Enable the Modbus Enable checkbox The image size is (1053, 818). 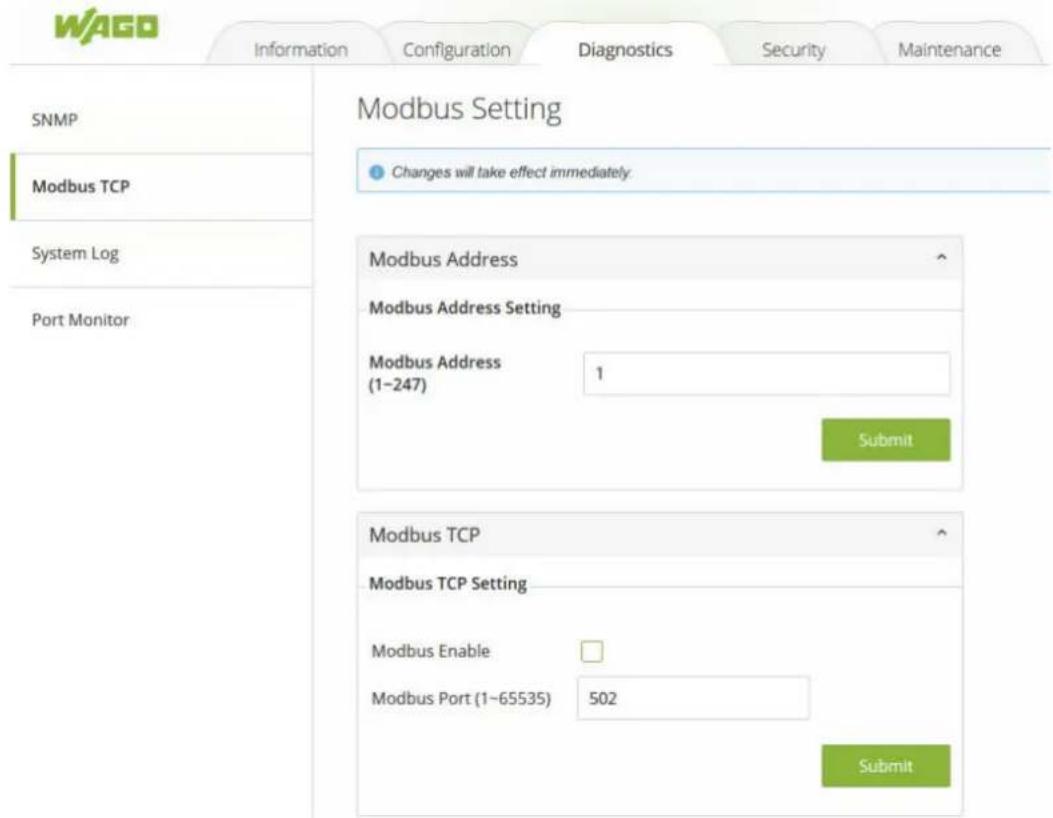point(592,651)
